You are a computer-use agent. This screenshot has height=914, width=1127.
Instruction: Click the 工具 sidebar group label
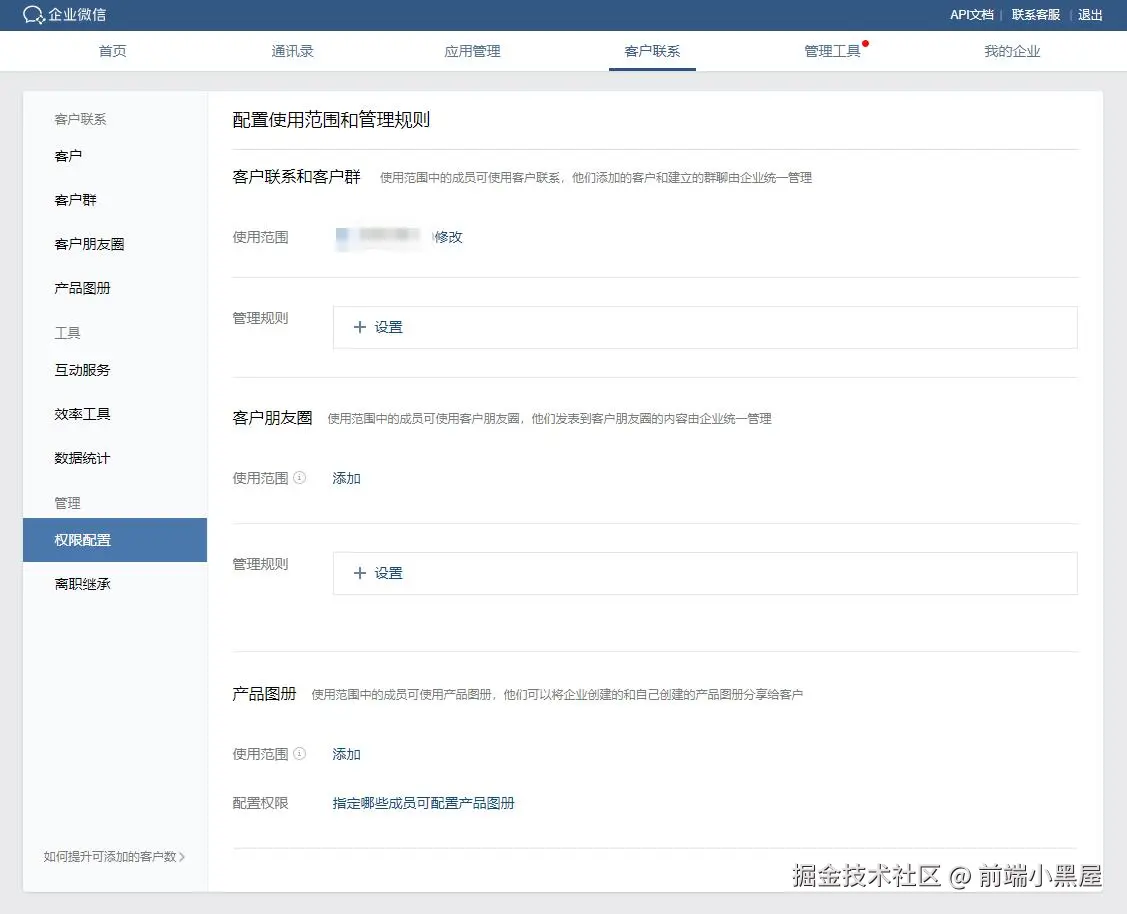coord(68,333)
